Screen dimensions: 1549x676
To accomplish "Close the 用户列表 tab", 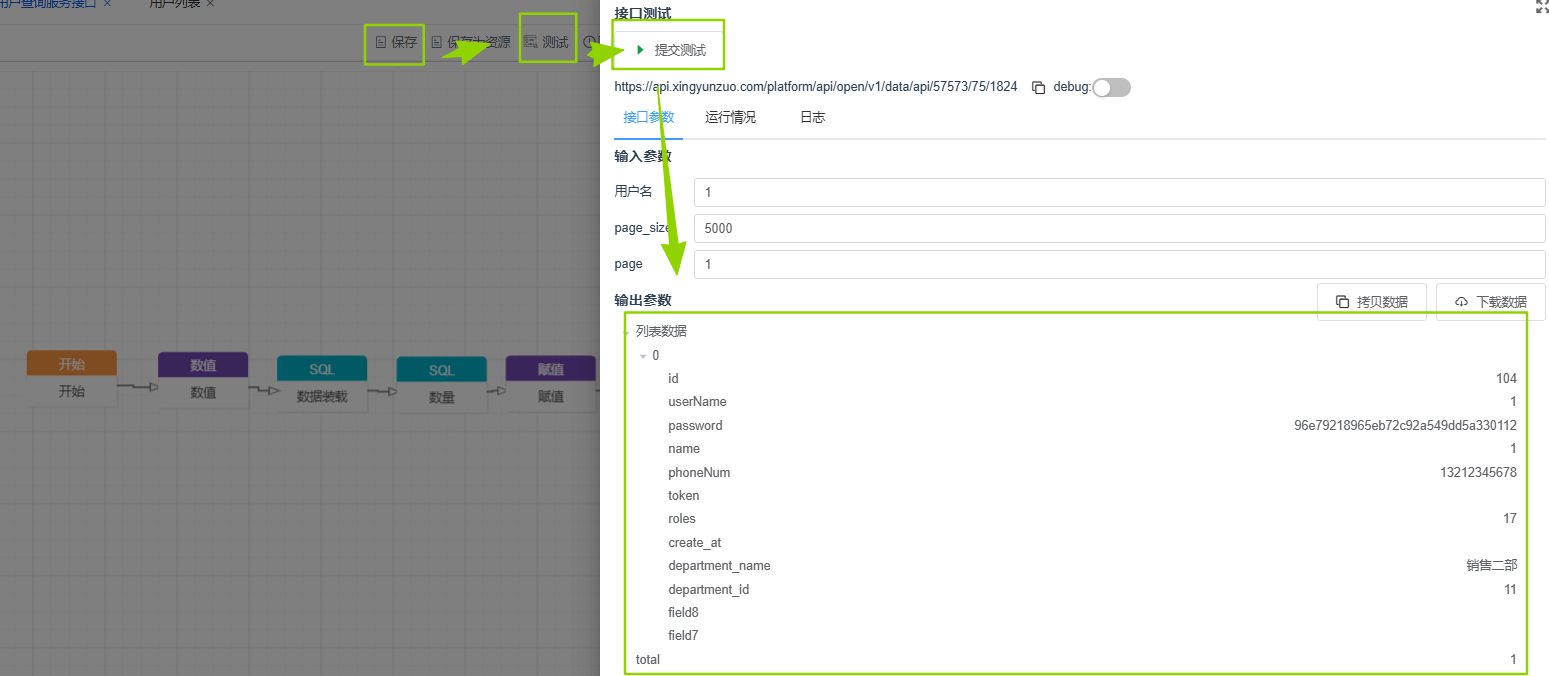I will coord(210,4).
